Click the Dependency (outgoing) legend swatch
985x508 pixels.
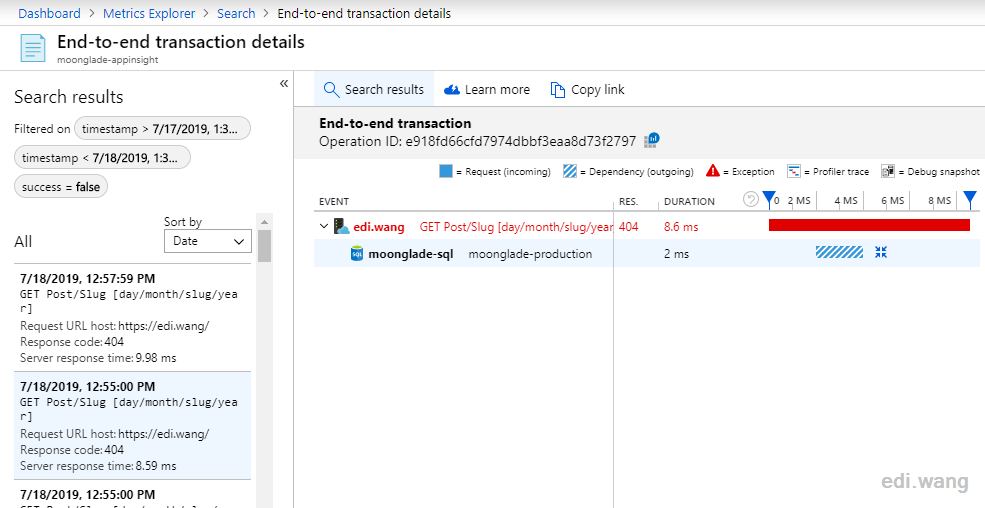(x=570, y=171)
